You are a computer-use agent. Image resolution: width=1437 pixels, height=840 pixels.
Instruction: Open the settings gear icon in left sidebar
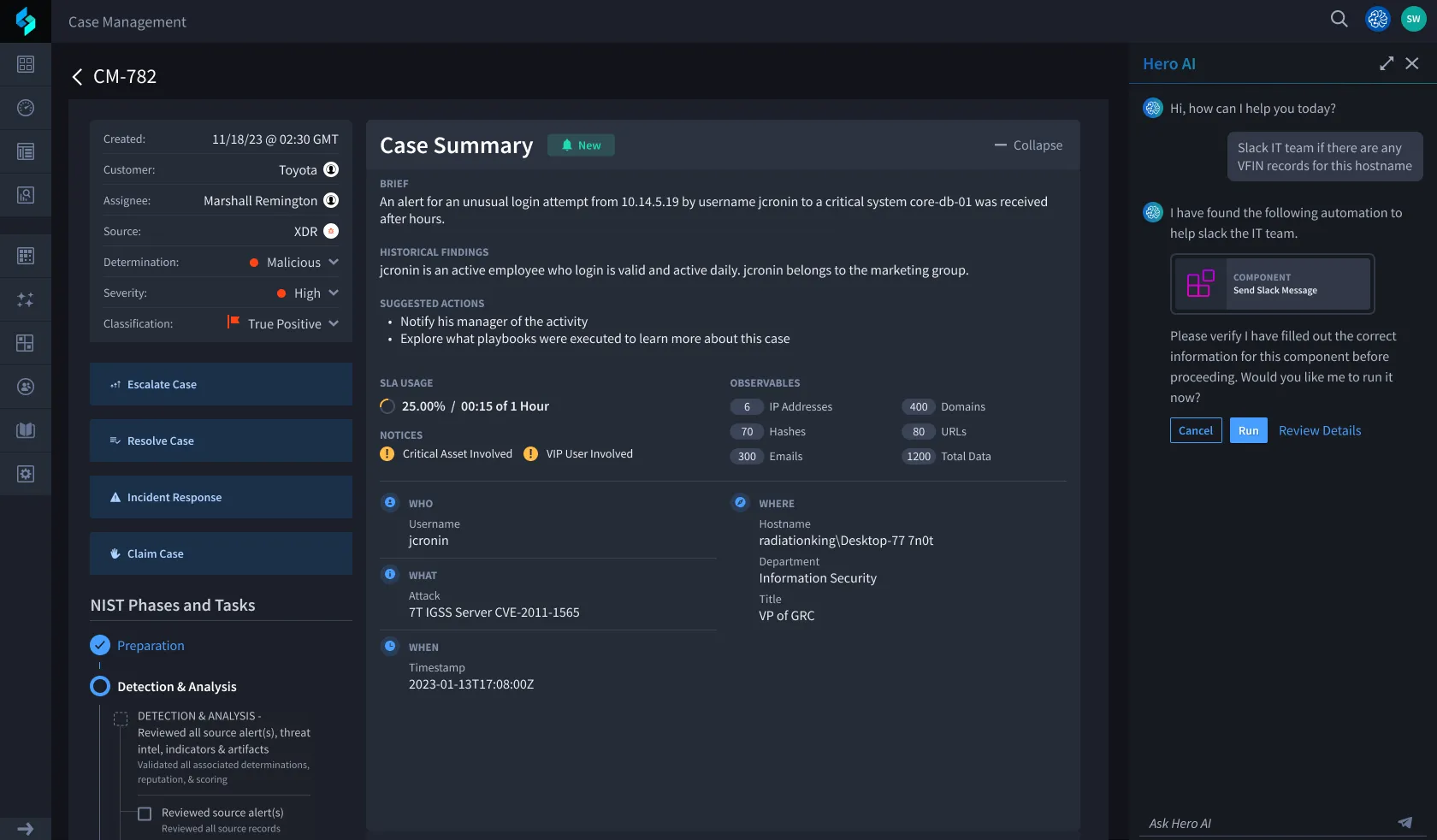[26, 474]
